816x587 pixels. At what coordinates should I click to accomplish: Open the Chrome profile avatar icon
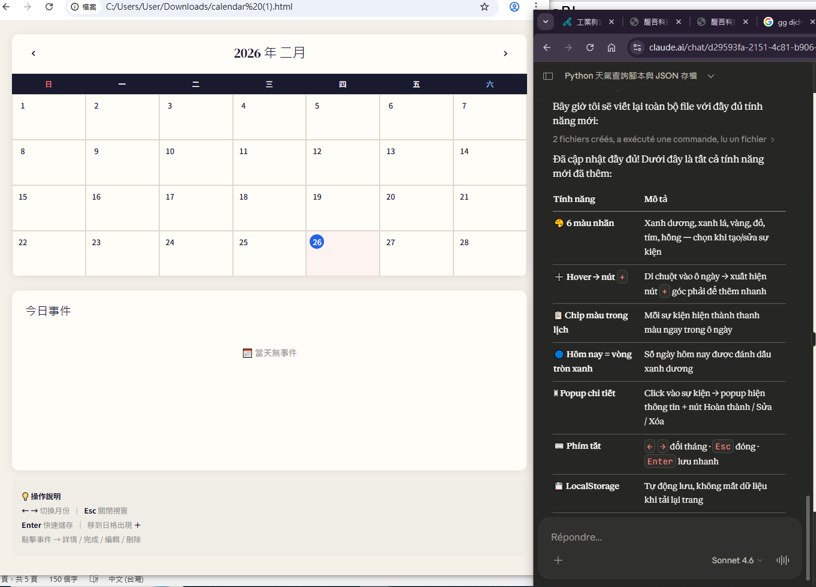pyautogui.click(x=514, y=7)
